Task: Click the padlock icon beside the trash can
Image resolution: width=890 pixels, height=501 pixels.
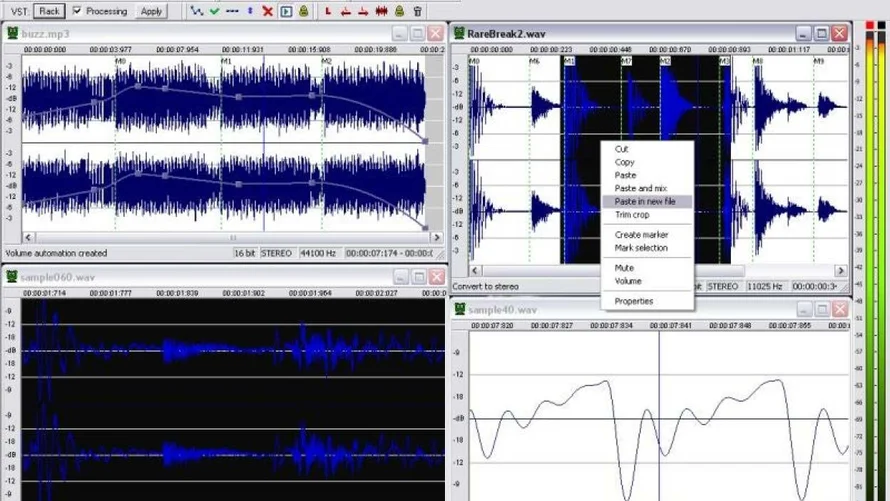Action: tap(399, 11)
